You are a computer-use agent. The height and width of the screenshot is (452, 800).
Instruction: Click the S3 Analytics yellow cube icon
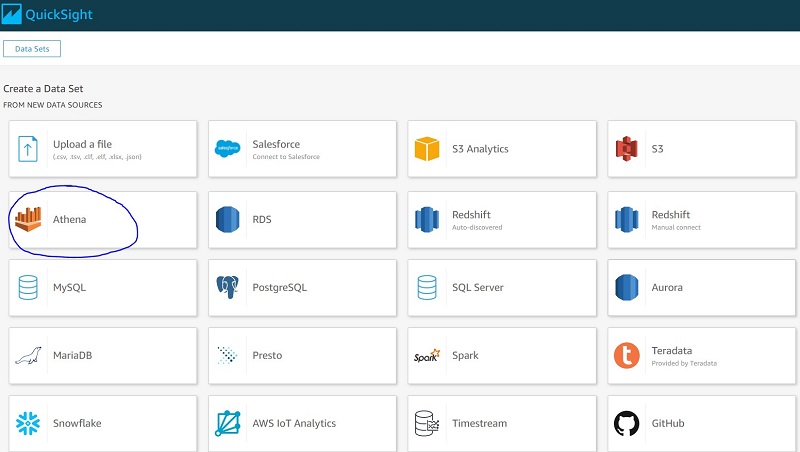(427, 149)
